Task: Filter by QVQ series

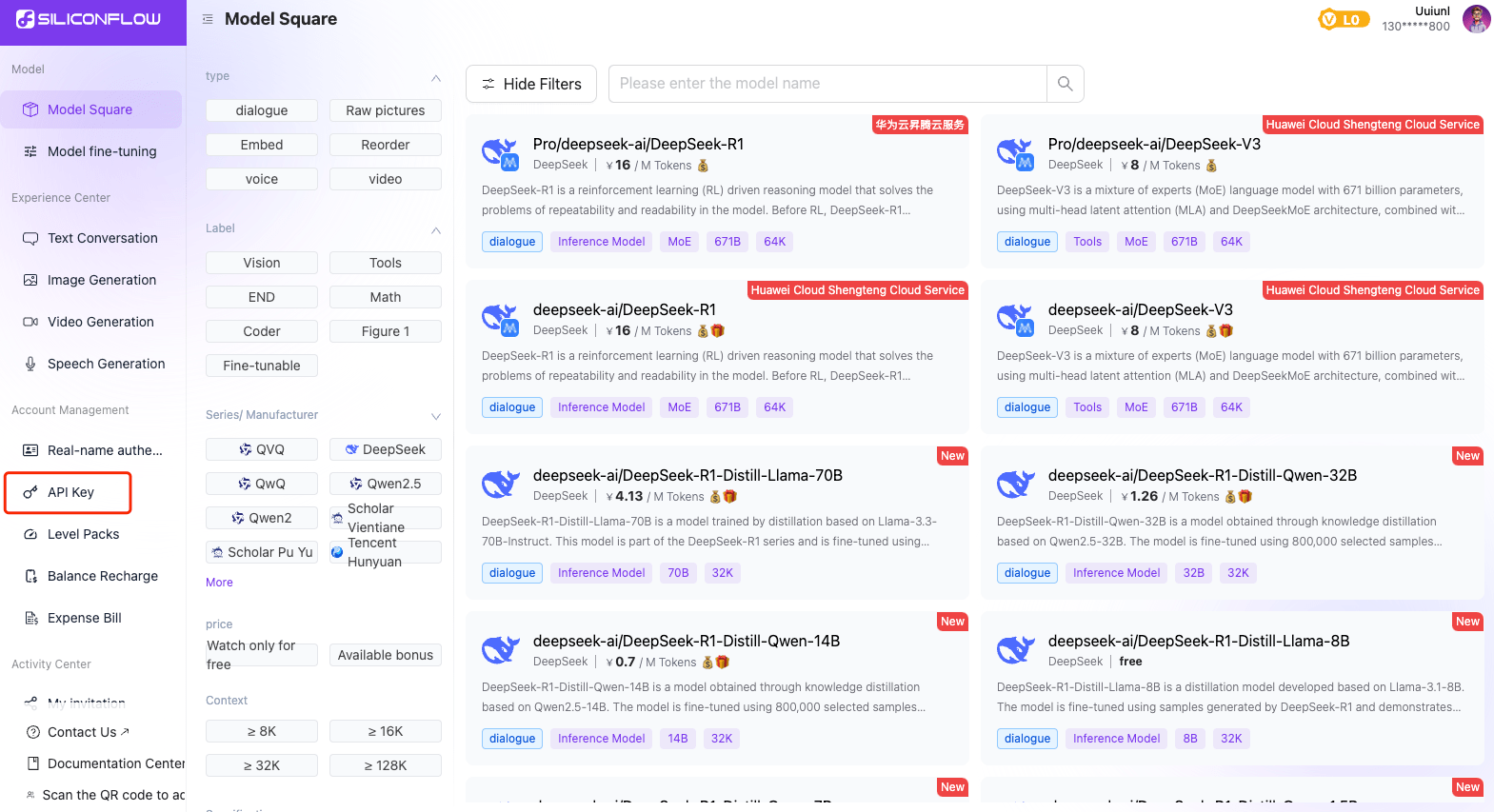Action: (x=262, y=449)
